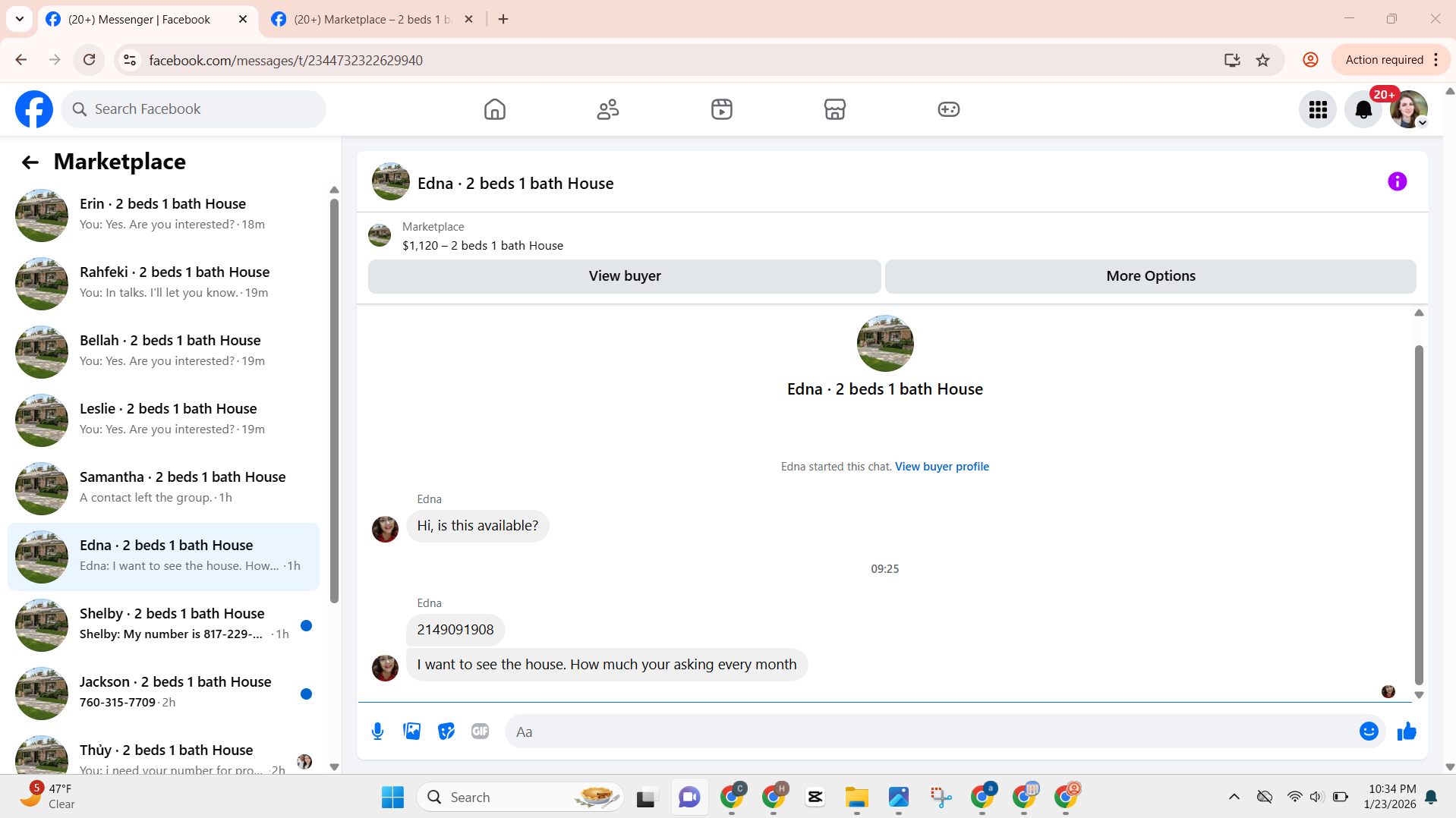Screen dimensions: 1456x818
Task: Open More Options button
Action: (x=1150, y=276)
